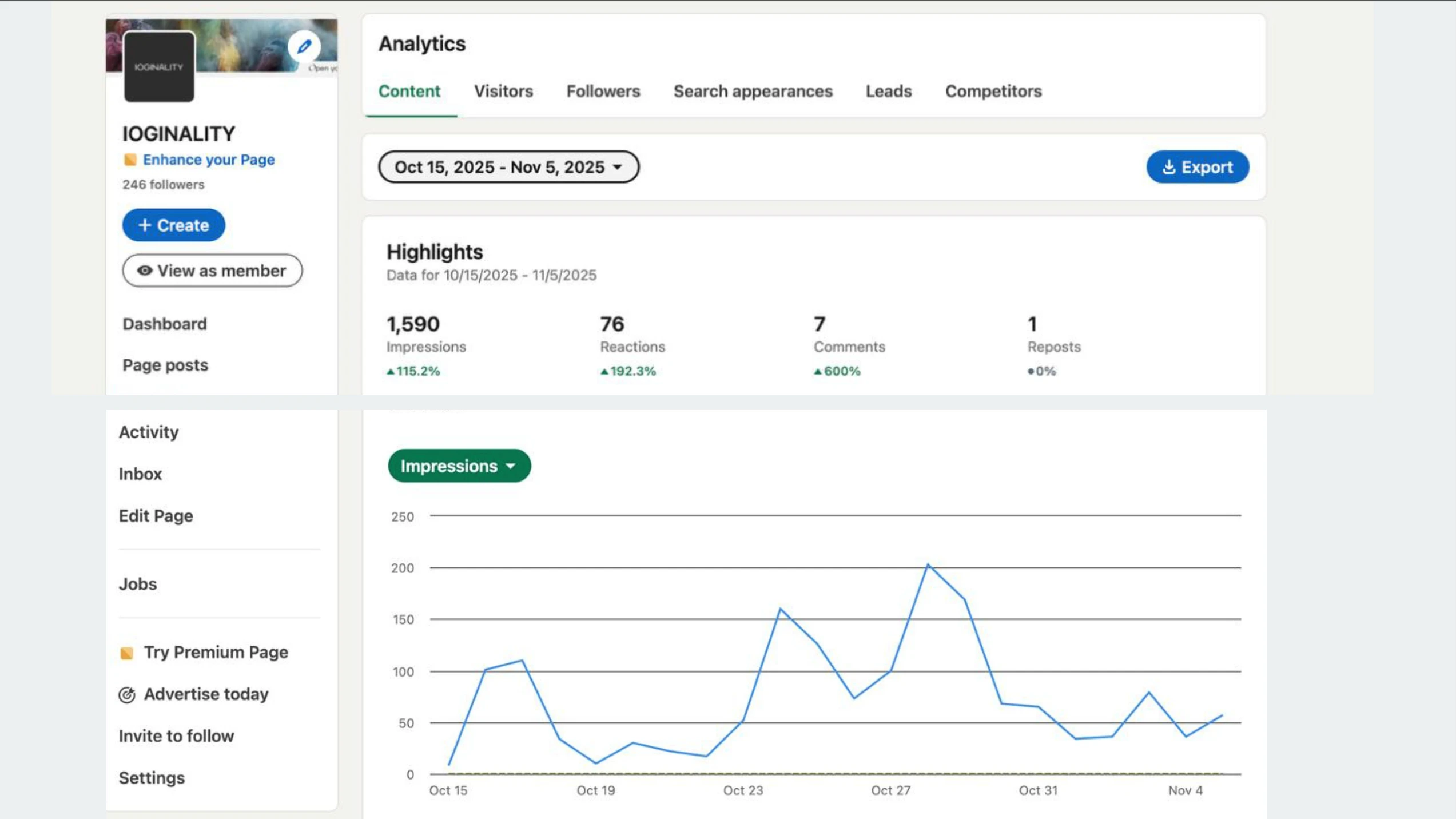Switch to the Visitors tab

pyautogui.click(x=503, y=92)
